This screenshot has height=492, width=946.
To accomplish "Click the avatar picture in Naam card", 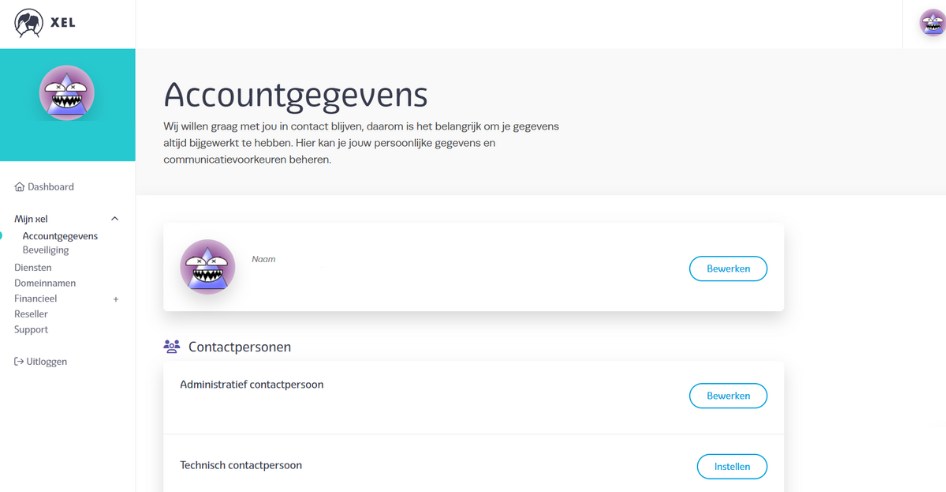I will click(x=208, y=267).
